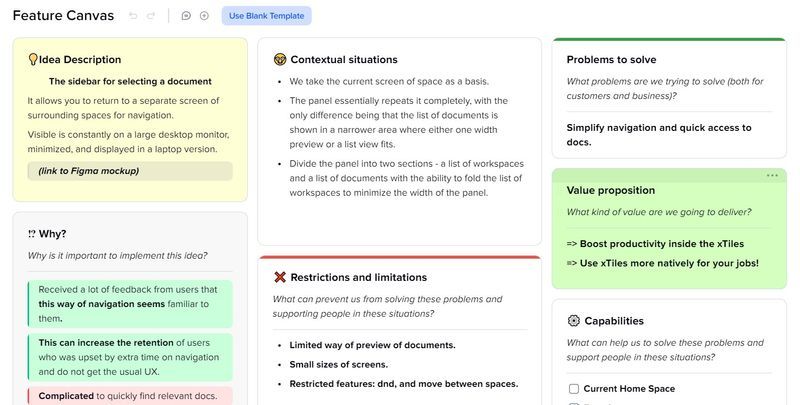Click Use Blank Template button
The height and width of the screenshot is (405, 800).
[266, 16]
